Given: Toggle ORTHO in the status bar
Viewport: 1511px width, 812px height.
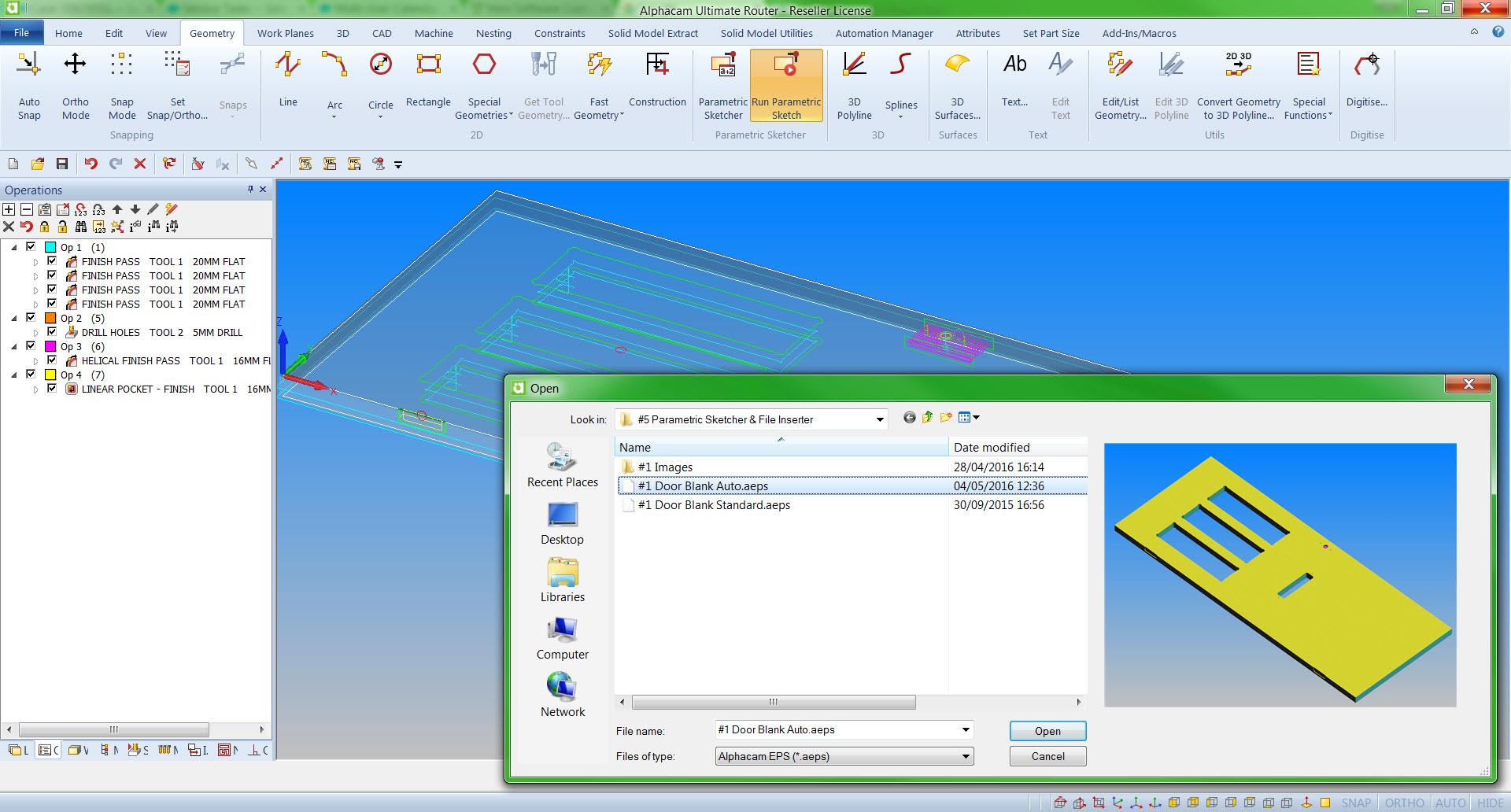Looking at the screenshot, I should click(x=1404, y=803).
